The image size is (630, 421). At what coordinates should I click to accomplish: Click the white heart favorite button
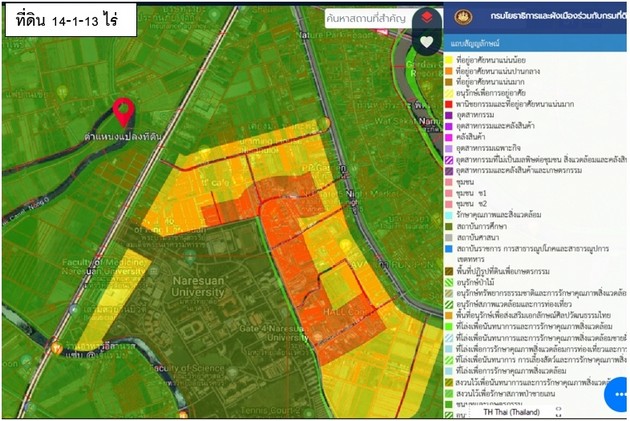(427, 43)
